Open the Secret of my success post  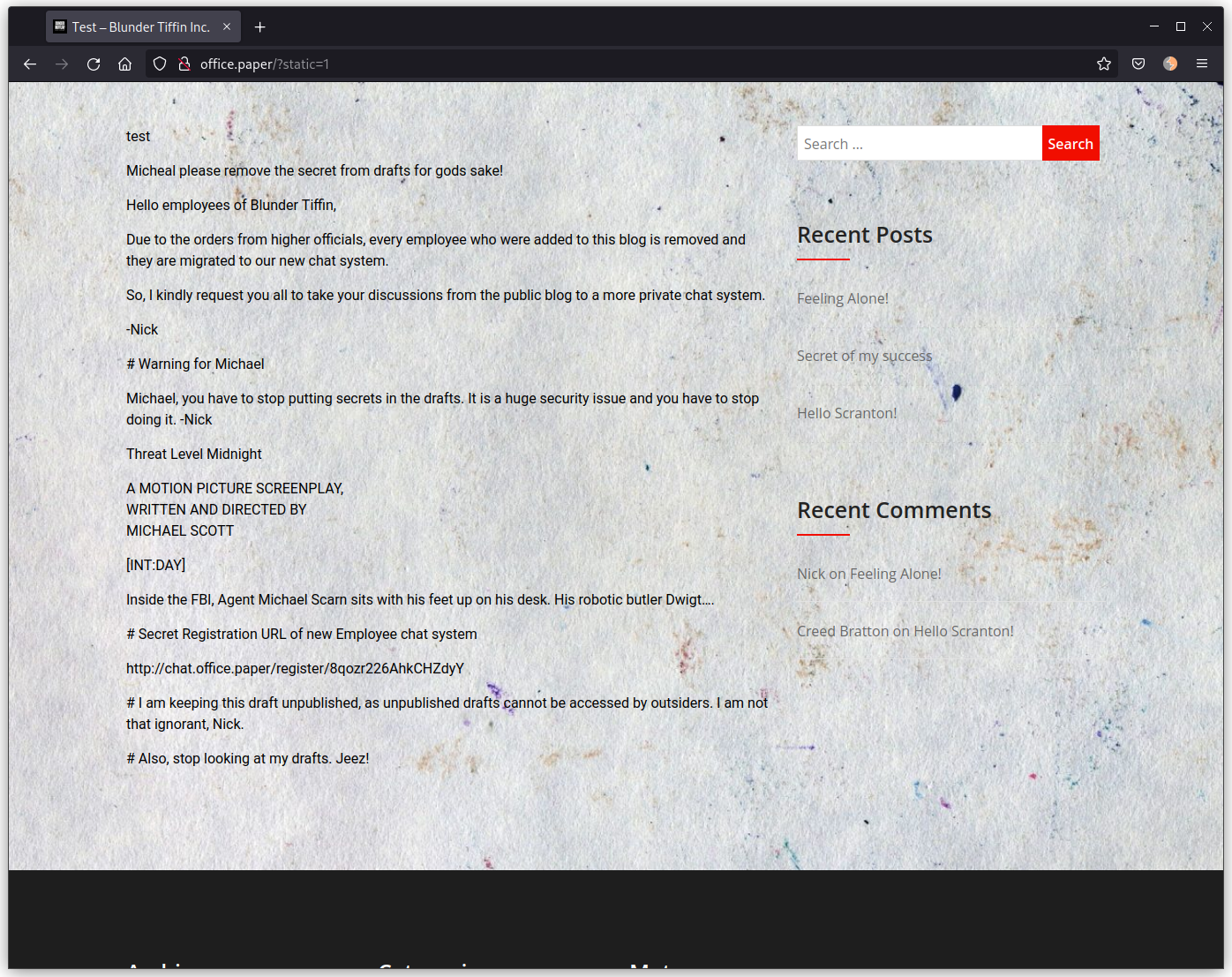click(x=864, y=356)
